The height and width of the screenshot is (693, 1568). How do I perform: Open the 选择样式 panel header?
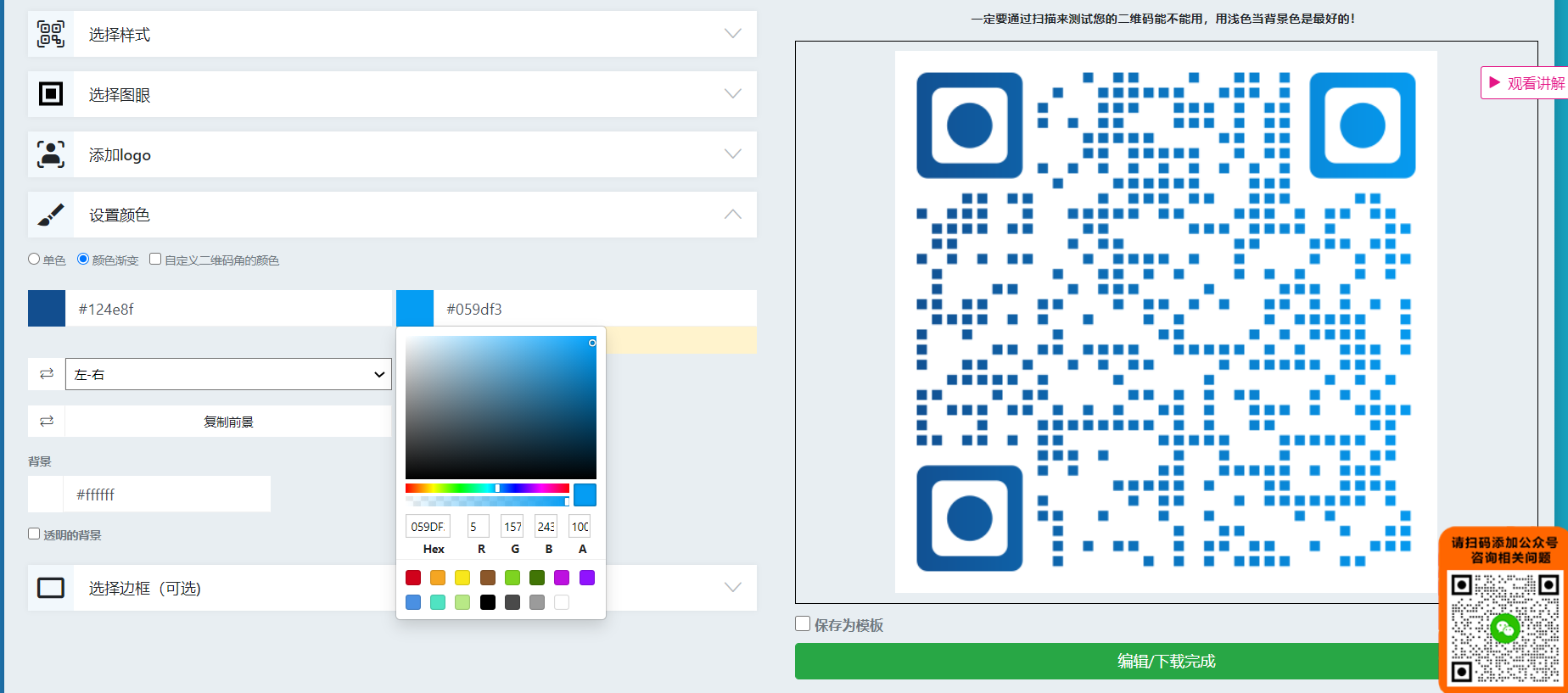pyautogui.click(x=392, y=34)
